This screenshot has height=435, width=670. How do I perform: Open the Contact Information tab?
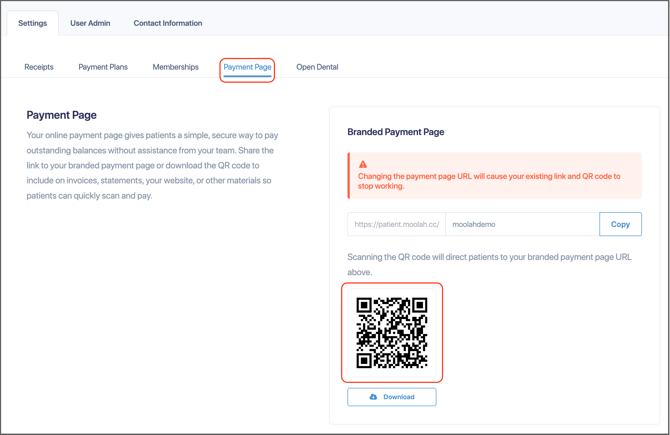tap(168, 23)
